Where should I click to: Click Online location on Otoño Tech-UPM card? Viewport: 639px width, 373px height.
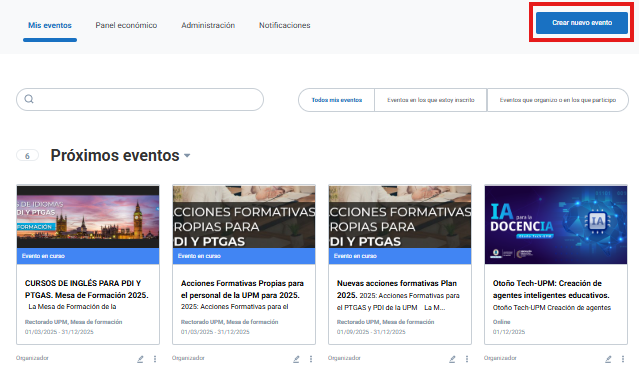click(x=501, y=322)
